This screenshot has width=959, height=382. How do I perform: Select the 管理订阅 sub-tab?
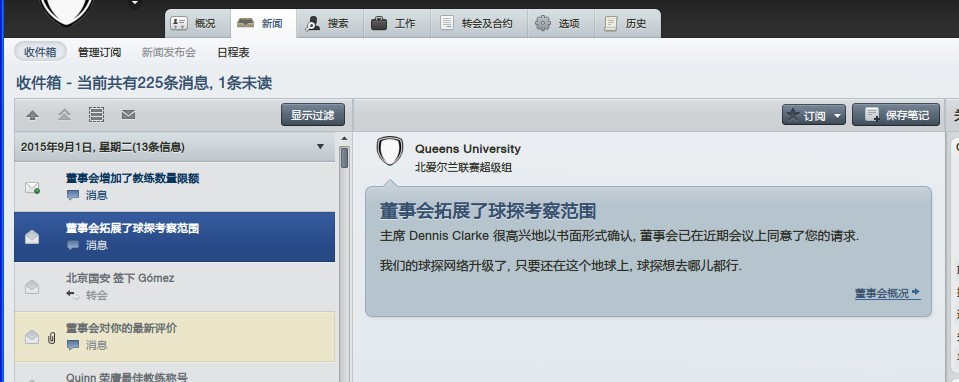click(x=99, y=53)
